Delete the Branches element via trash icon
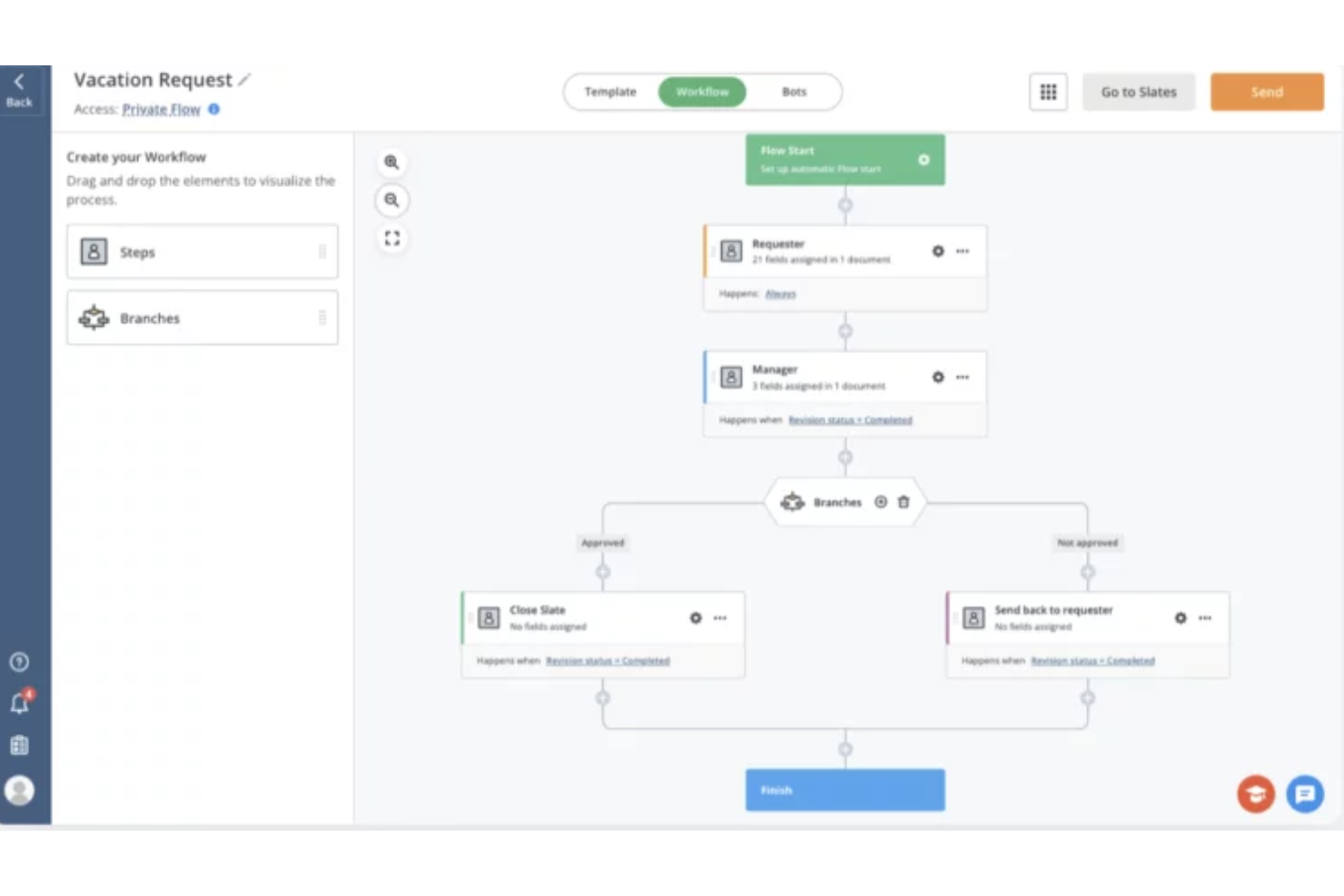The image size is (1344, 896). pos(904,502)
